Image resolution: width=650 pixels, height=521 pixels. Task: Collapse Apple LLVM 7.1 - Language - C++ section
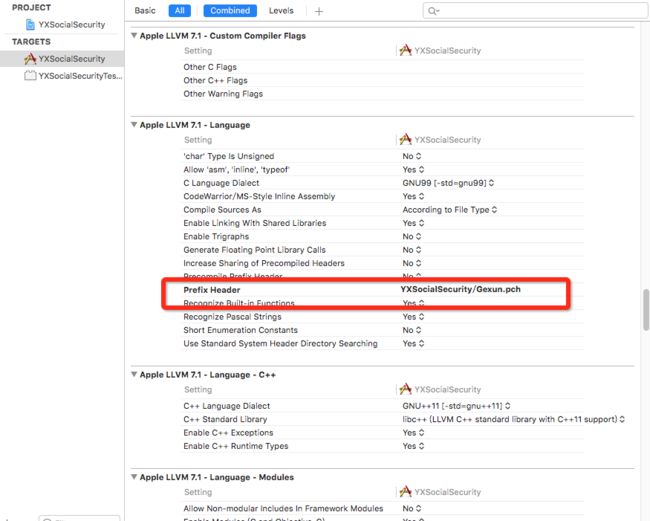pos(134,374)
